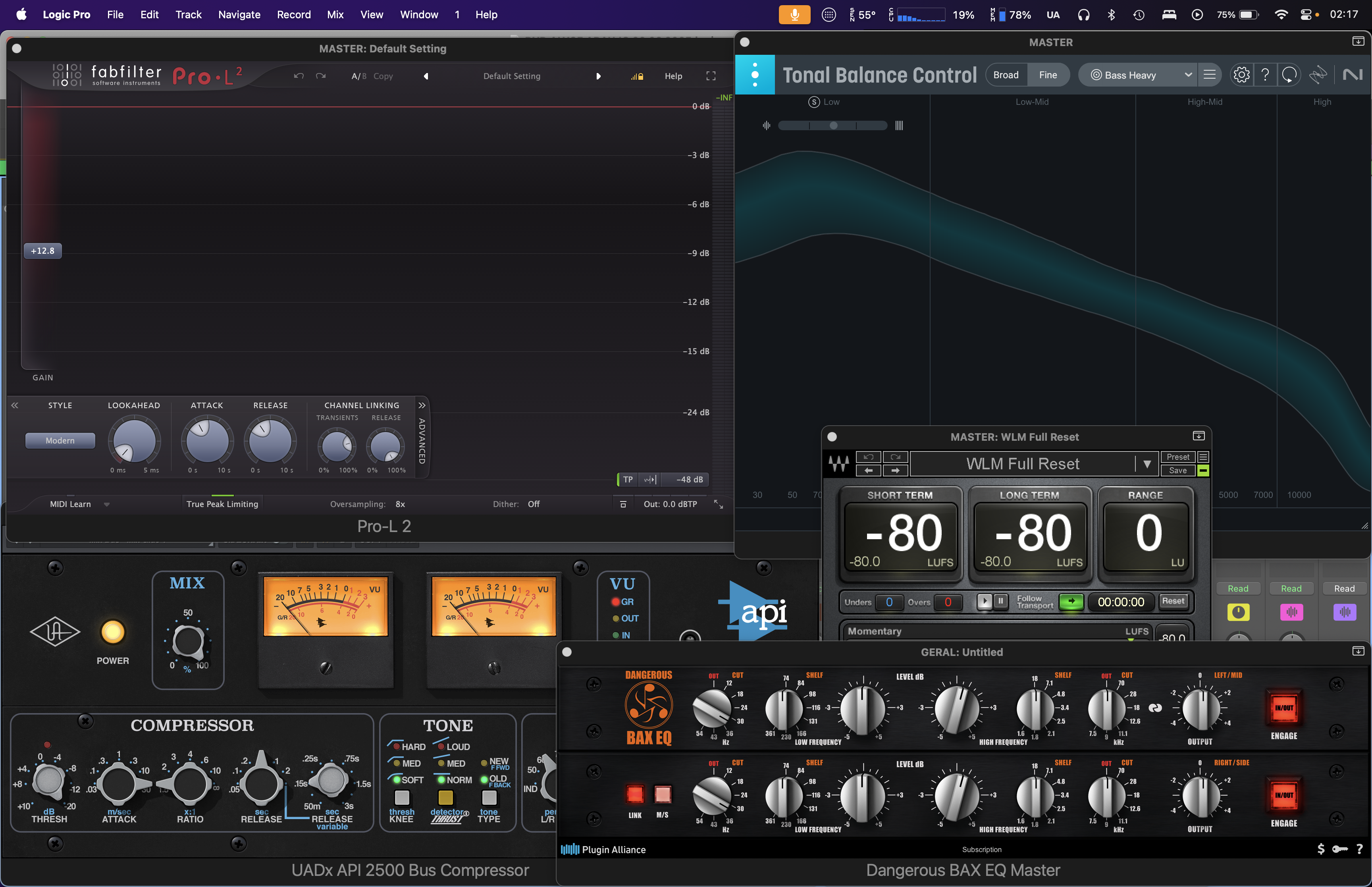Open the Wi-Fi menu bar icon
1372x887 pixels.
point(1281,14)
